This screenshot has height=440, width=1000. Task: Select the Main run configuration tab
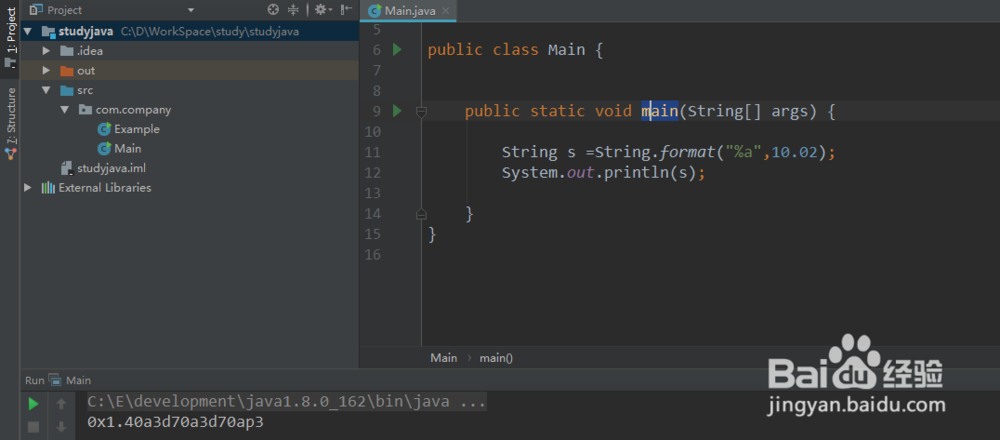70,380
